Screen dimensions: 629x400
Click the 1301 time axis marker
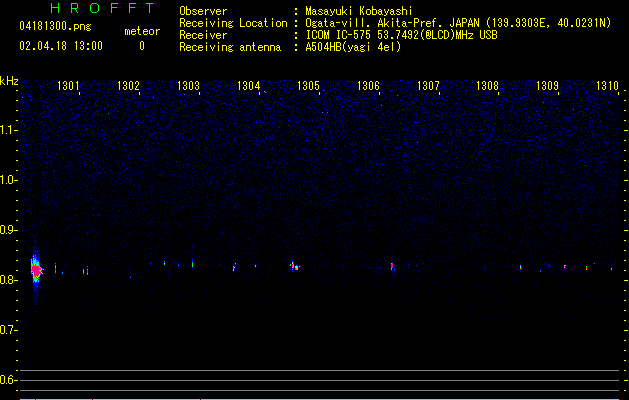68,86
